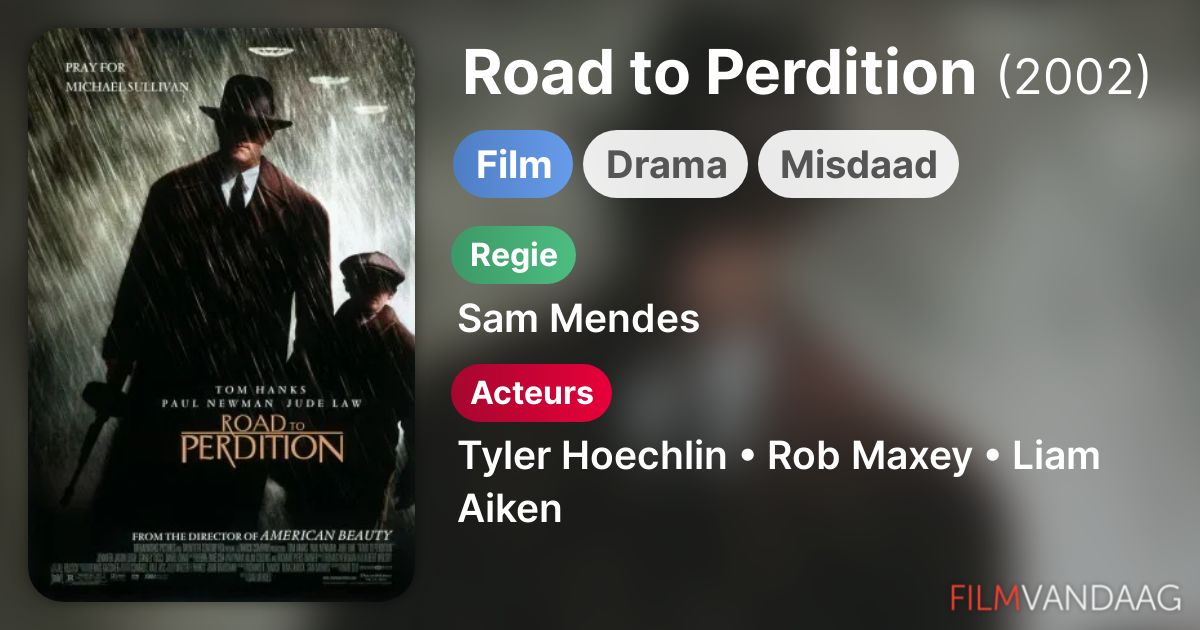Viewport: 1200px width, 630px height.
Task: Select actor Rob Maxey
Action: pos(870,456)
